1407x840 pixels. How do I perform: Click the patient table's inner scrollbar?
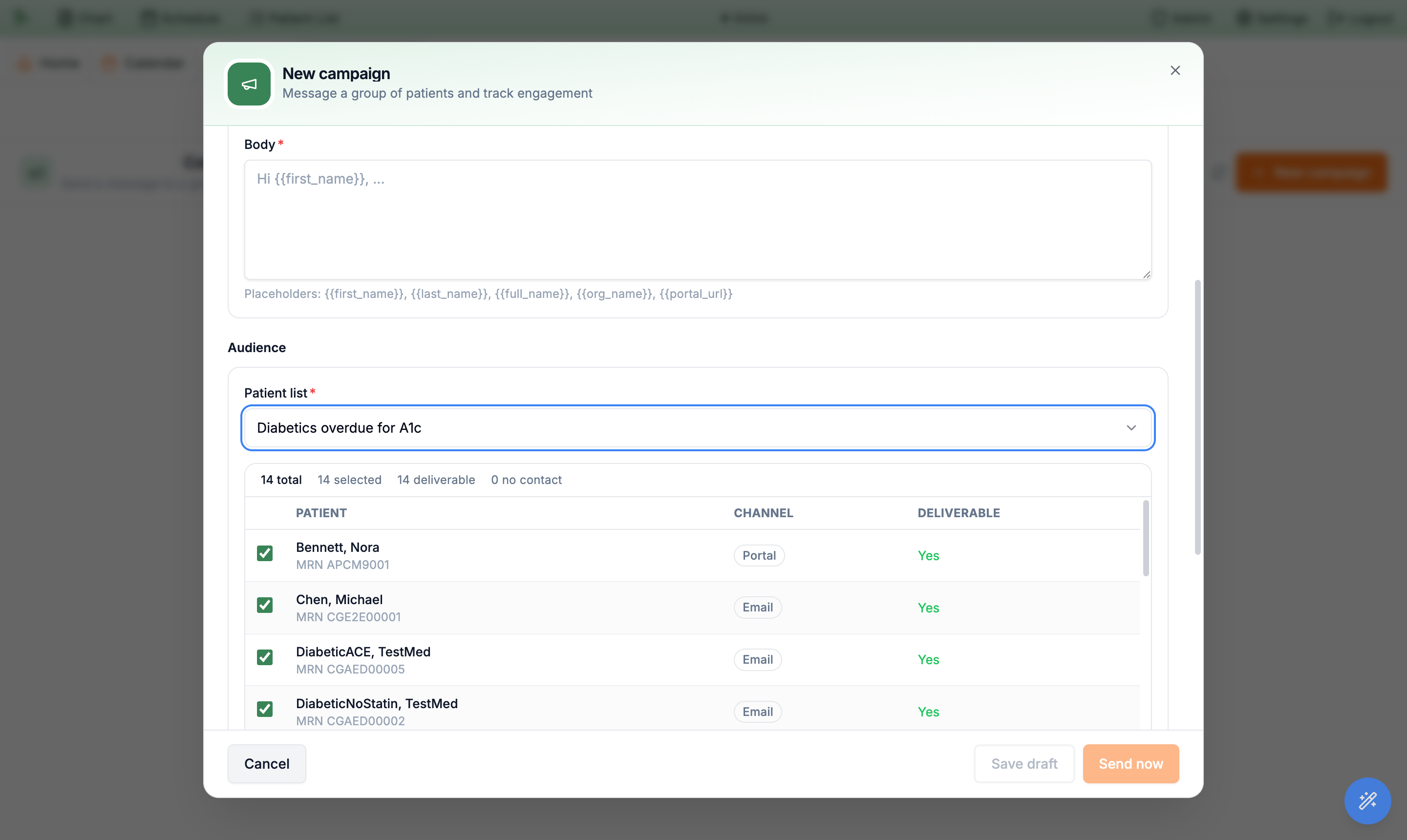1146,538
